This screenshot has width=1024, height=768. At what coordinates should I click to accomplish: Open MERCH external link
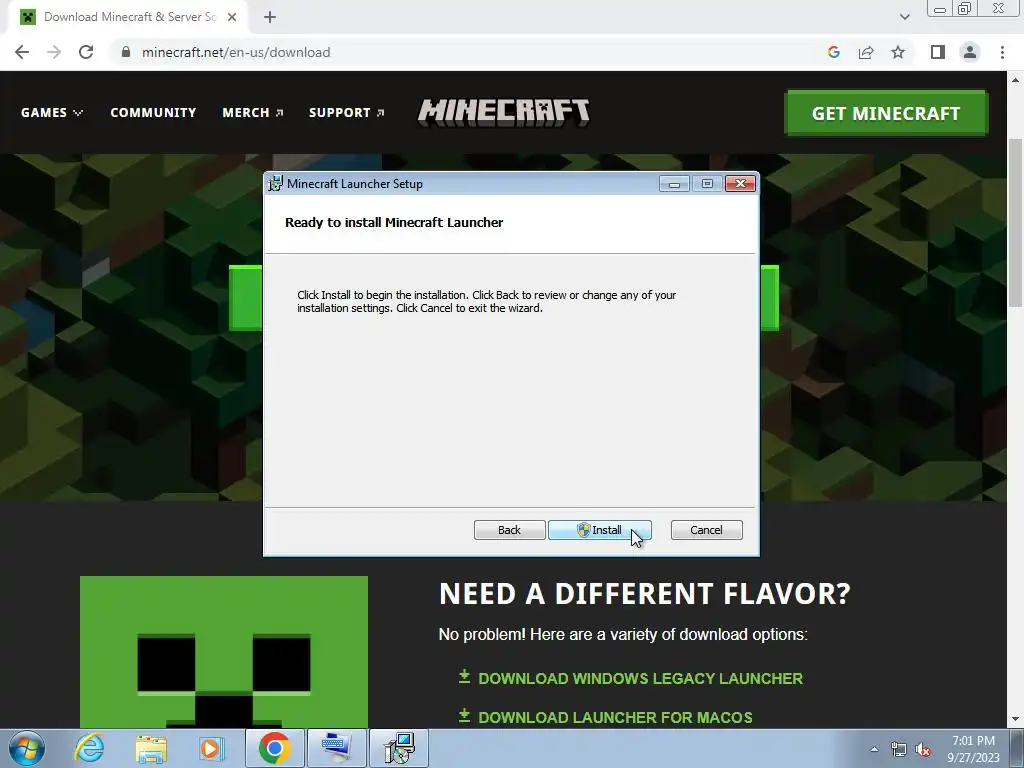coord(252,112)
